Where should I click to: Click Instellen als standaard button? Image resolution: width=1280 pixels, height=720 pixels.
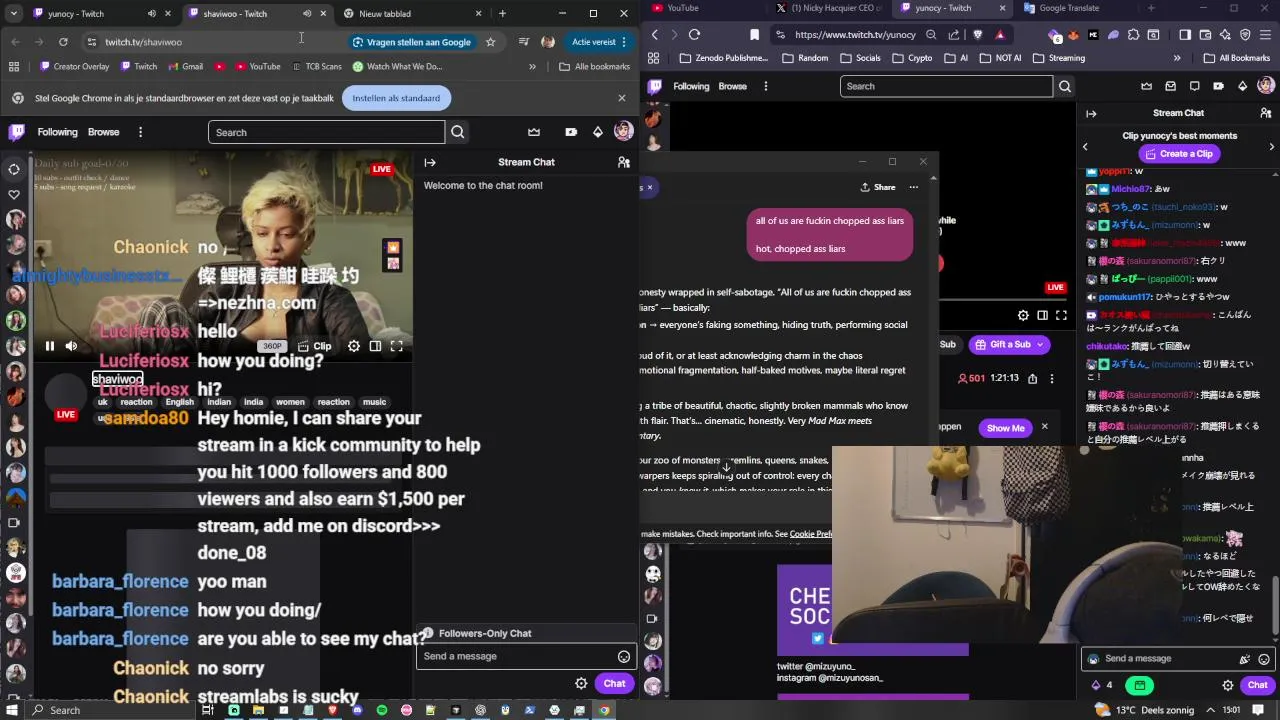(x=396, y=98)
